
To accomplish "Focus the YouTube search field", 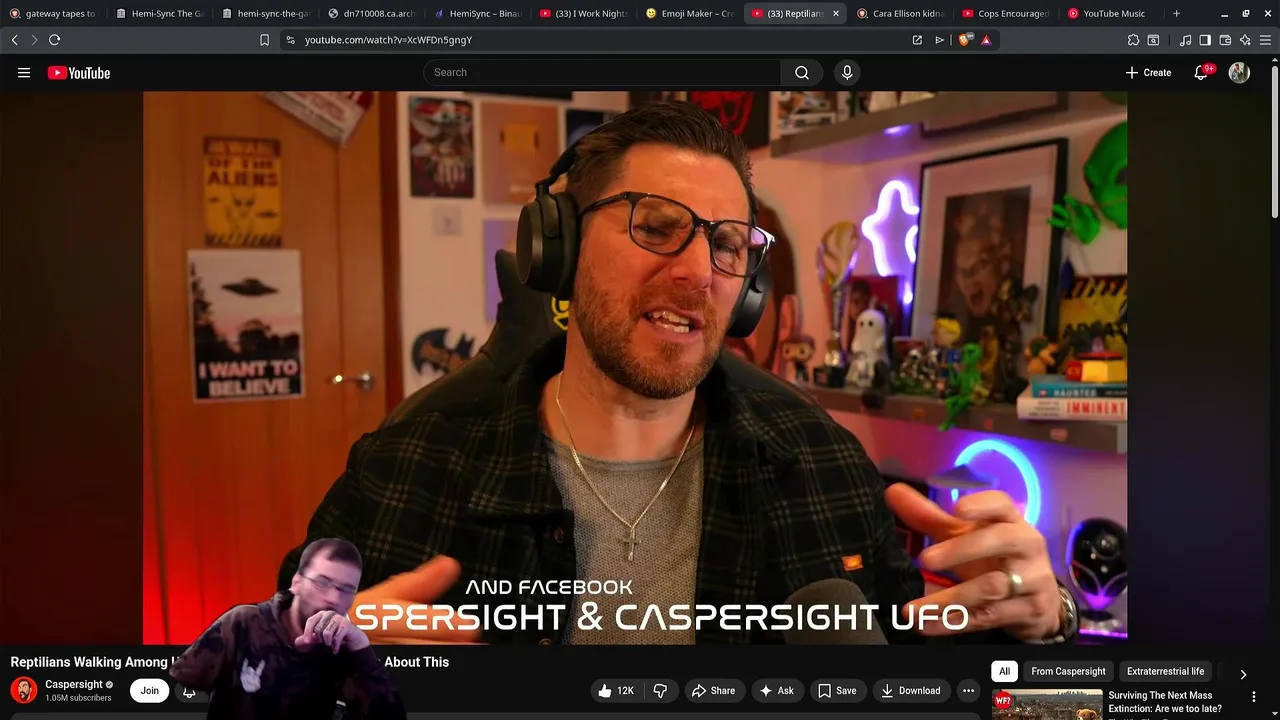I will tap(602, 72).
